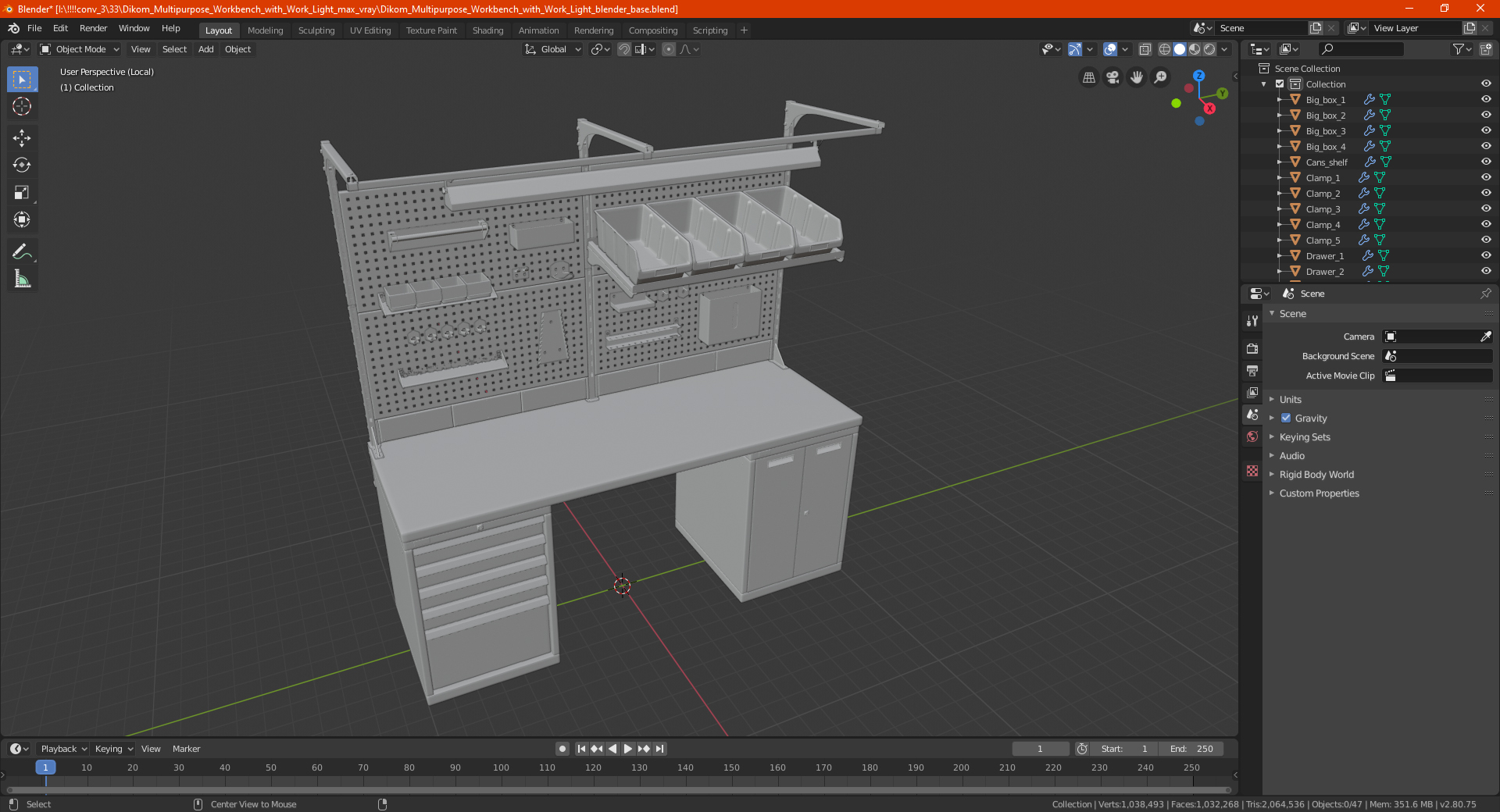This screenshot has height=812, width=1500.
Task: Jump to the timeline end frame
Action: click(659, 749)
